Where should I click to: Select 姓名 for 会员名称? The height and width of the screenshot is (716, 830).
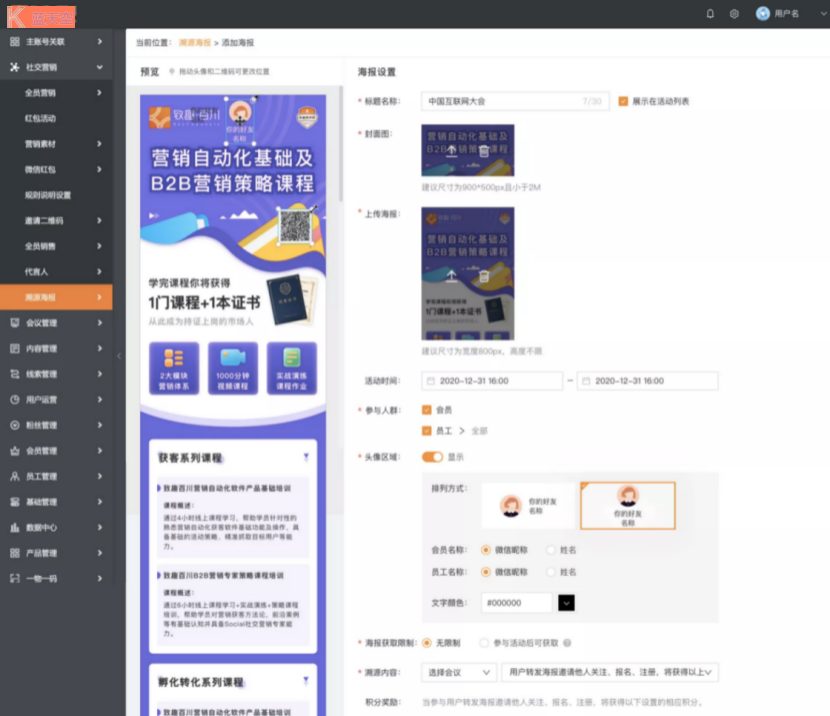pyautogui.click(x=551, y=550)
